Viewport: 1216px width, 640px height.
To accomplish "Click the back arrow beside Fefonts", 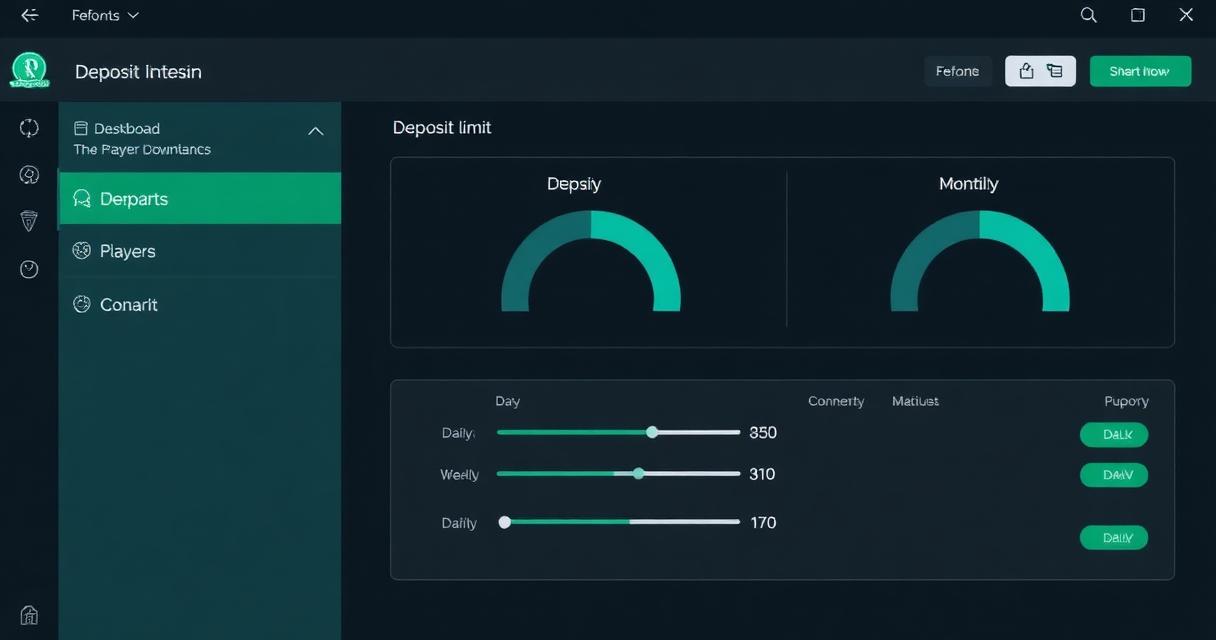I will coord(29,15).
